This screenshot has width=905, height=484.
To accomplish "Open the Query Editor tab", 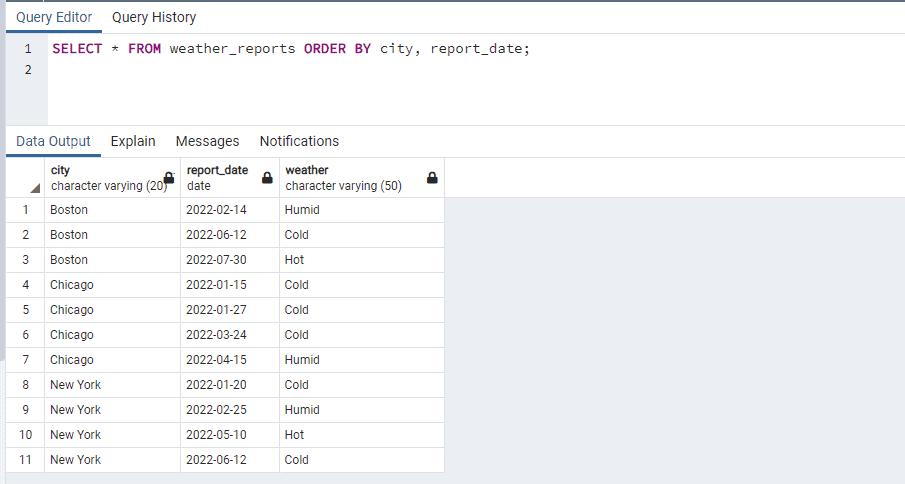I will click(54, 17).
